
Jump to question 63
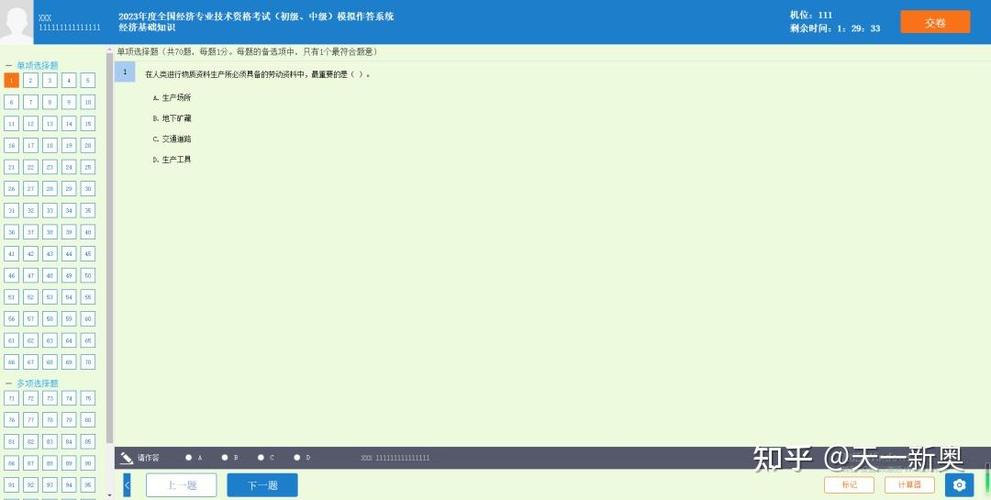click(x=49, y=340)
